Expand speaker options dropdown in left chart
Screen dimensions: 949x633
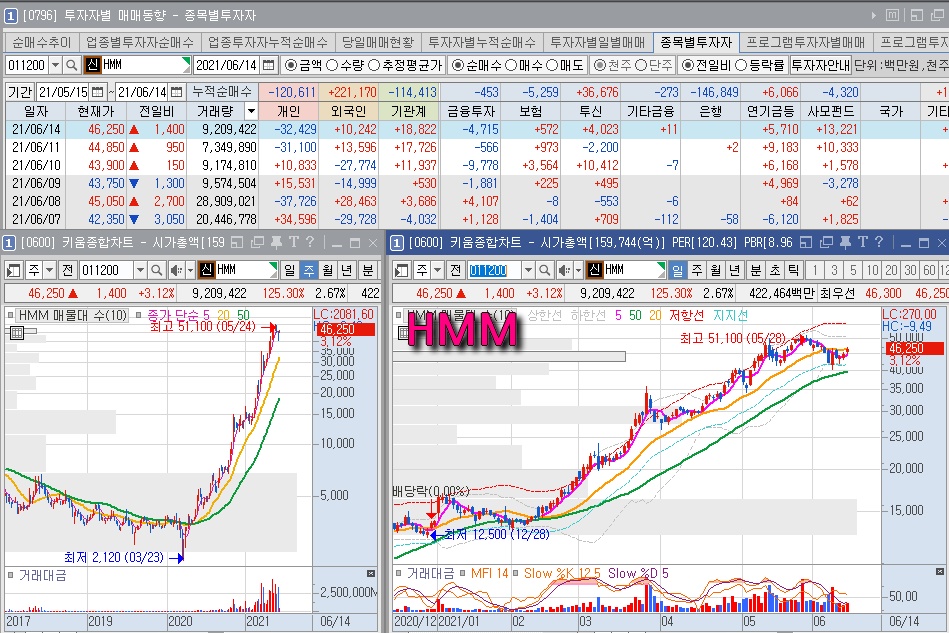(x=190, y=270)
